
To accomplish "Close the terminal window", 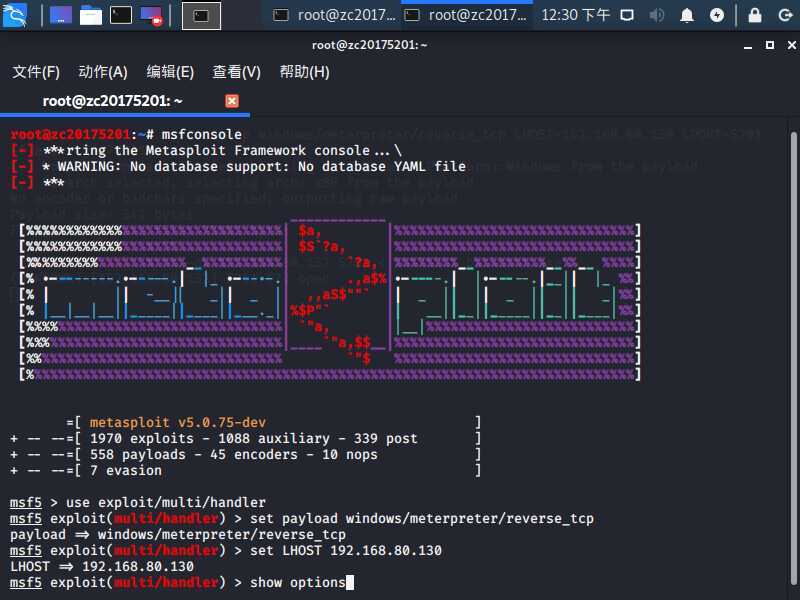I will 791,45.
